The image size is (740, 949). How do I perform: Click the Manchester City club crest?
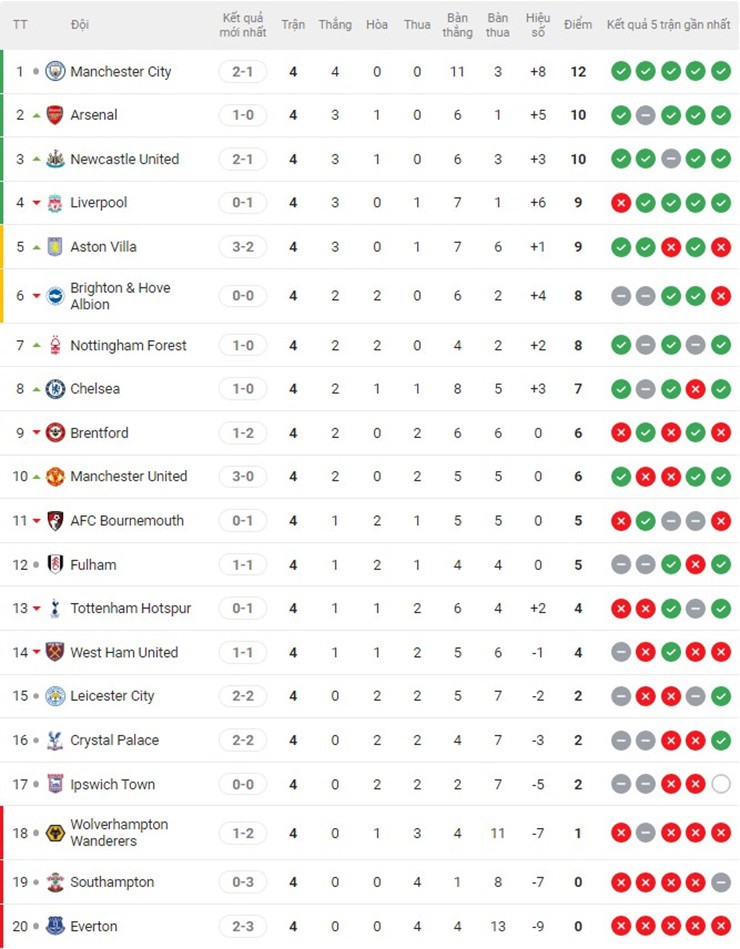tap(55, 71)
